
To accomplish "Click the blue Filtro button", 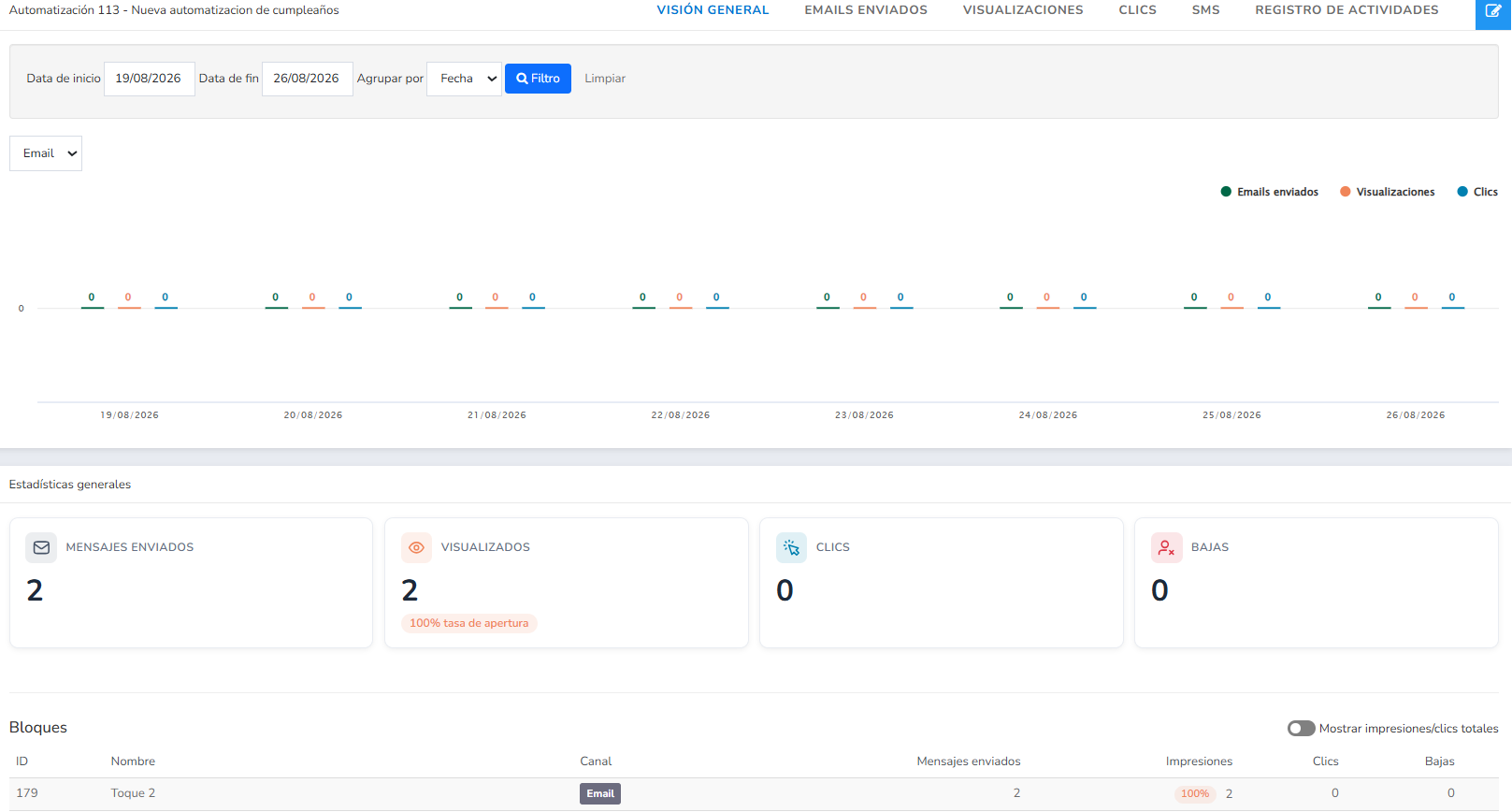I will (538, 79).
